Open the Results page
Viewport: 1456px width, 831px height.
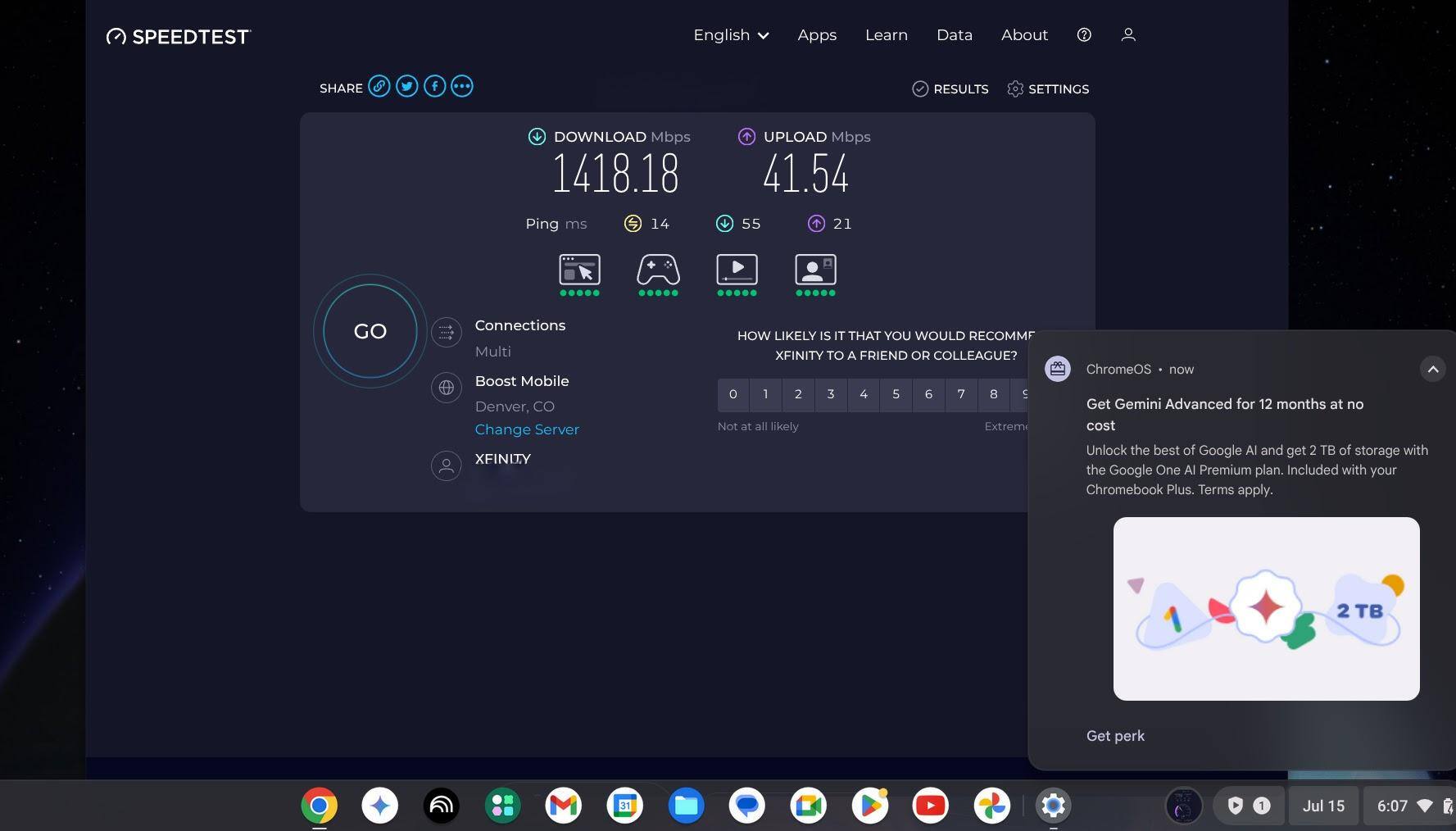[950, 89]
